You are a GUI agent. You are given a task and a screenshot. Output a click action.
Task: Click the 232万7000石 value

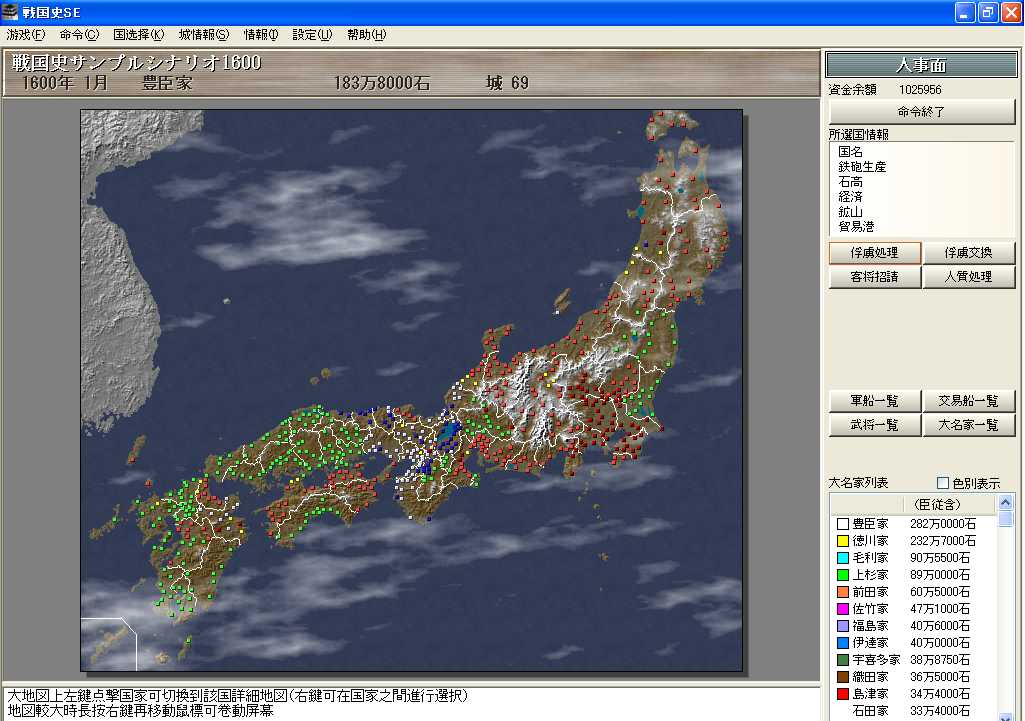pyautogui.click(x=943, y=541)
